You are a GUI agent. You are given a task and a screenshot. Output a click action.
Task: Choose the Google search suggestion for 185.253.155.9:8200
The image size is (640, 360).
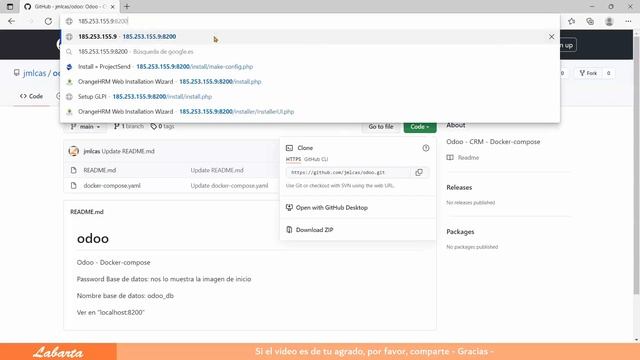click(310, 52)
